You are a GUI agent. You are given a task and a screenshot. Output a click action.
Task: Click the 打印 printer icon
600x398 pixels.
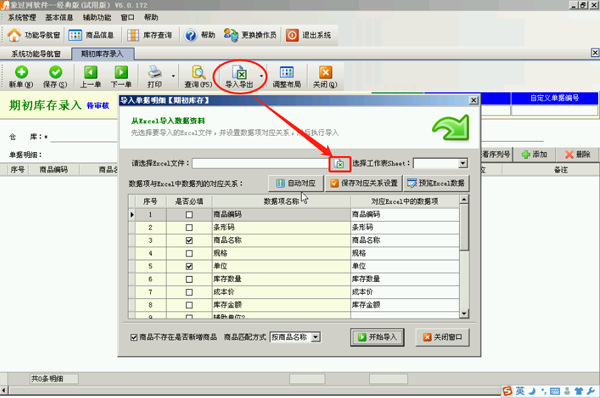155,72
